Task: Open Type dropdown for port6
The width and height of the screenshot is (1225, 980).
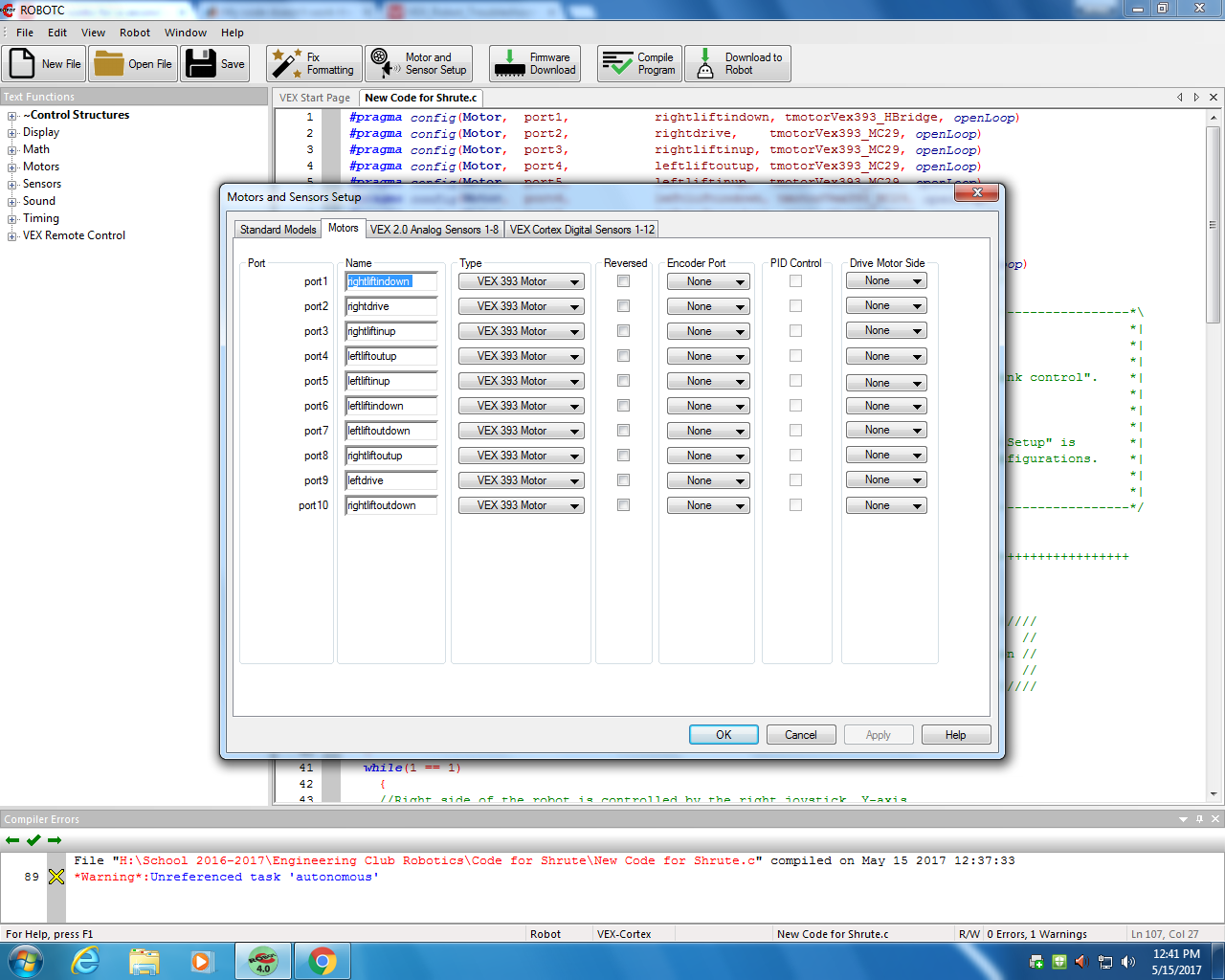Action: [x=522, y=406]
